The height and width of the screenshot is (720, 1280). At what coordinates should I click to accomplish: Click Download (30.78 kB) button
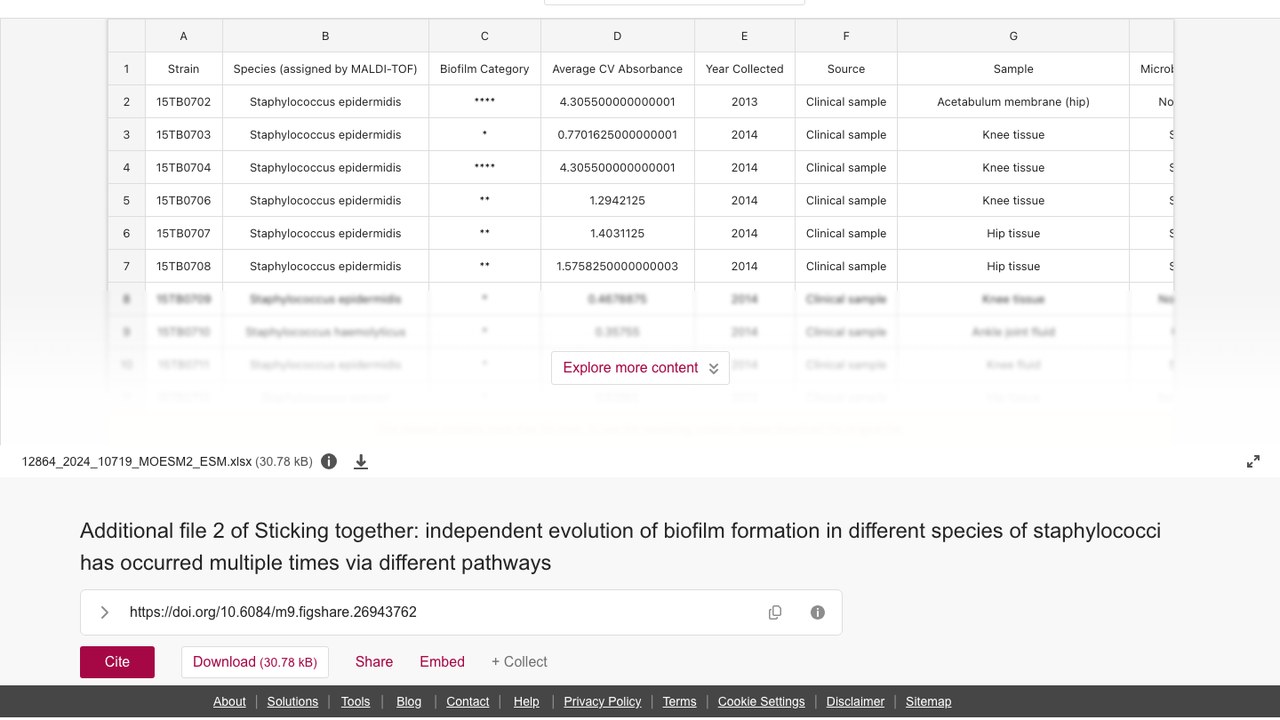coord(255,662)
